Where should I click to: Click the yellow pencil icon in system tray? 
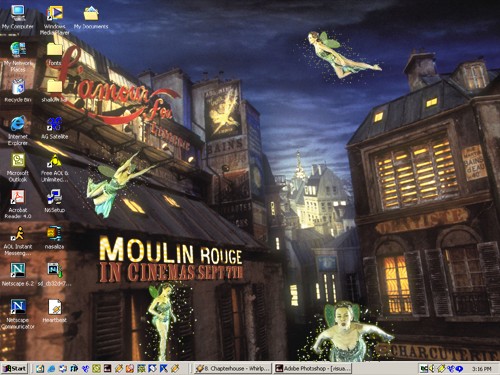coord(441,368)
